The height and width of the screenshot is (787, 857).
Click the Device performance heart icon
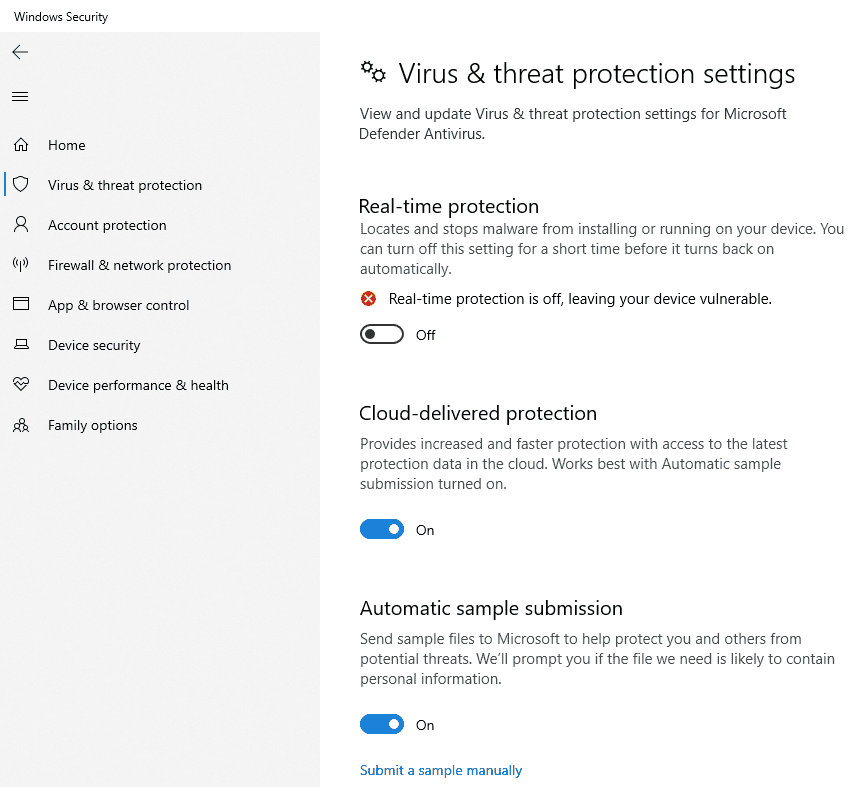[x=21, y=384]
